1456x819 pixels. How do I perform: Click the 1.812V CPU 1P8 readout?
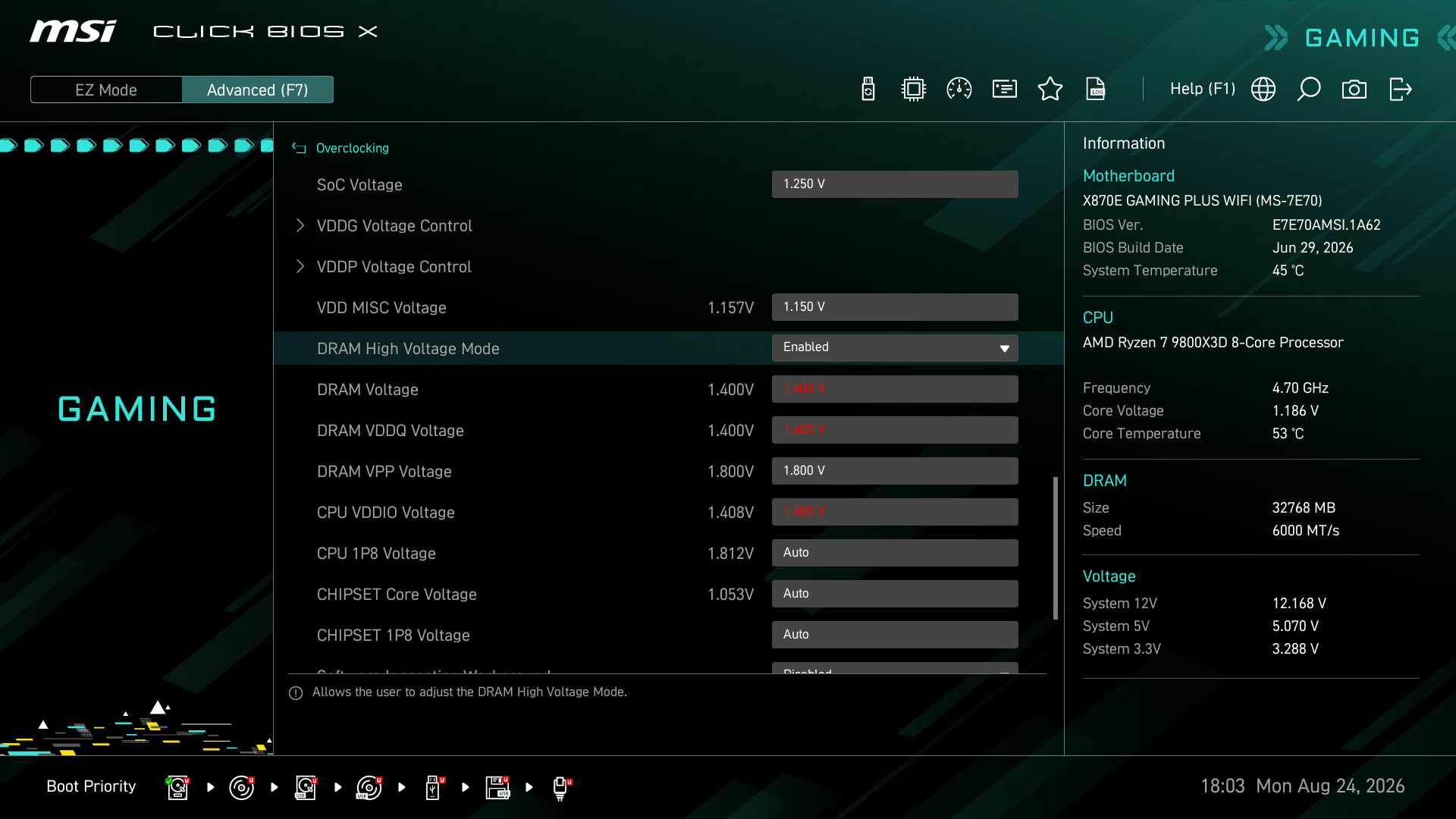click(x=730, y=554)
